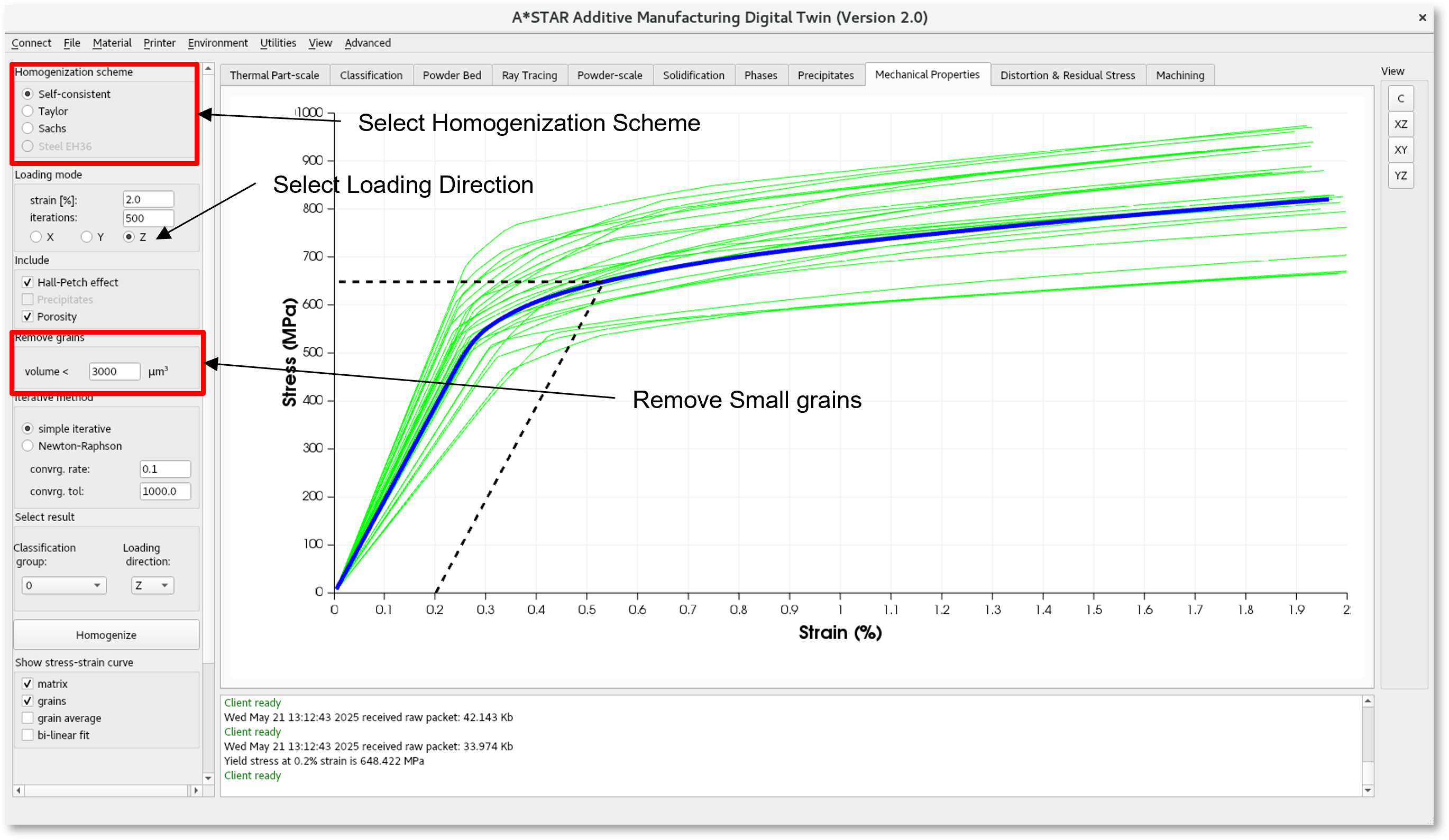Toggle Hall-Petch effect checkbox
This screenshot has width=1449, height=840.
tap(27, 282)
